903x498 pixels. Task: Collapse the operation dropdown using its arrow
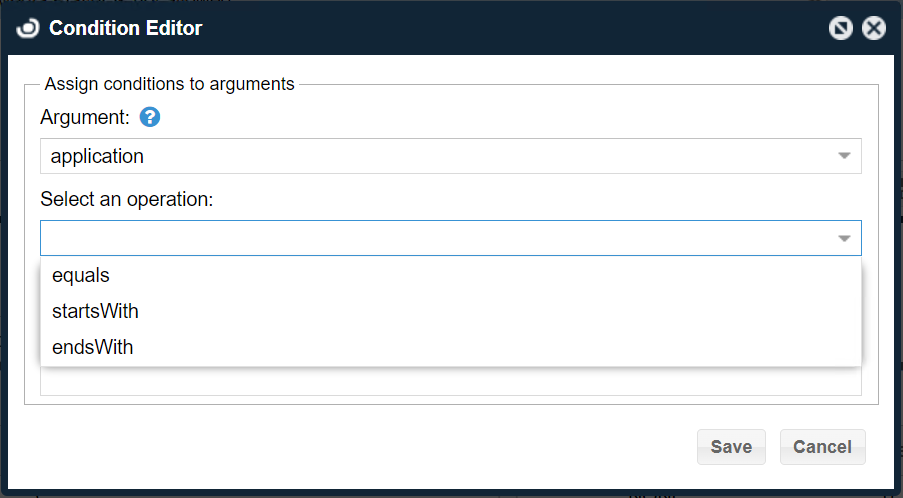[x=845, y=238]
